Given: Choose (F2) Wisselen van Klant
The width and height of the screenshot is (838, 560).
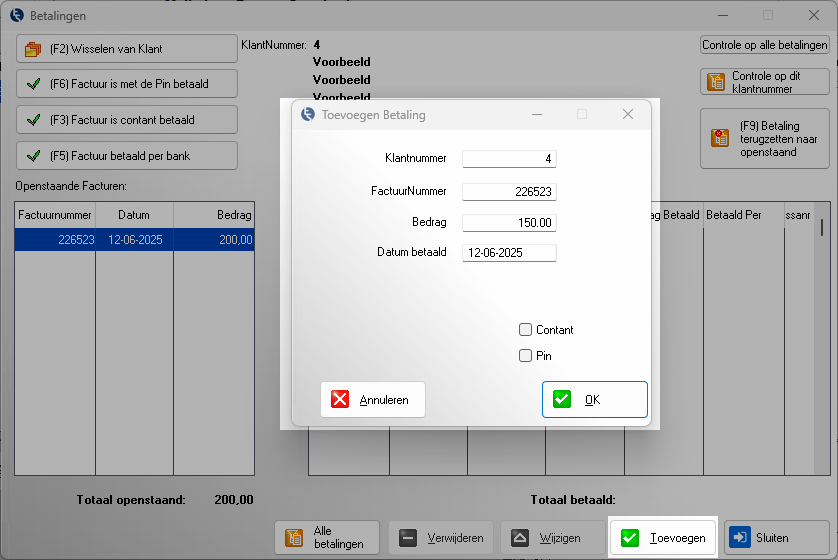Looking at the screenshot, I should pos(127,49).
